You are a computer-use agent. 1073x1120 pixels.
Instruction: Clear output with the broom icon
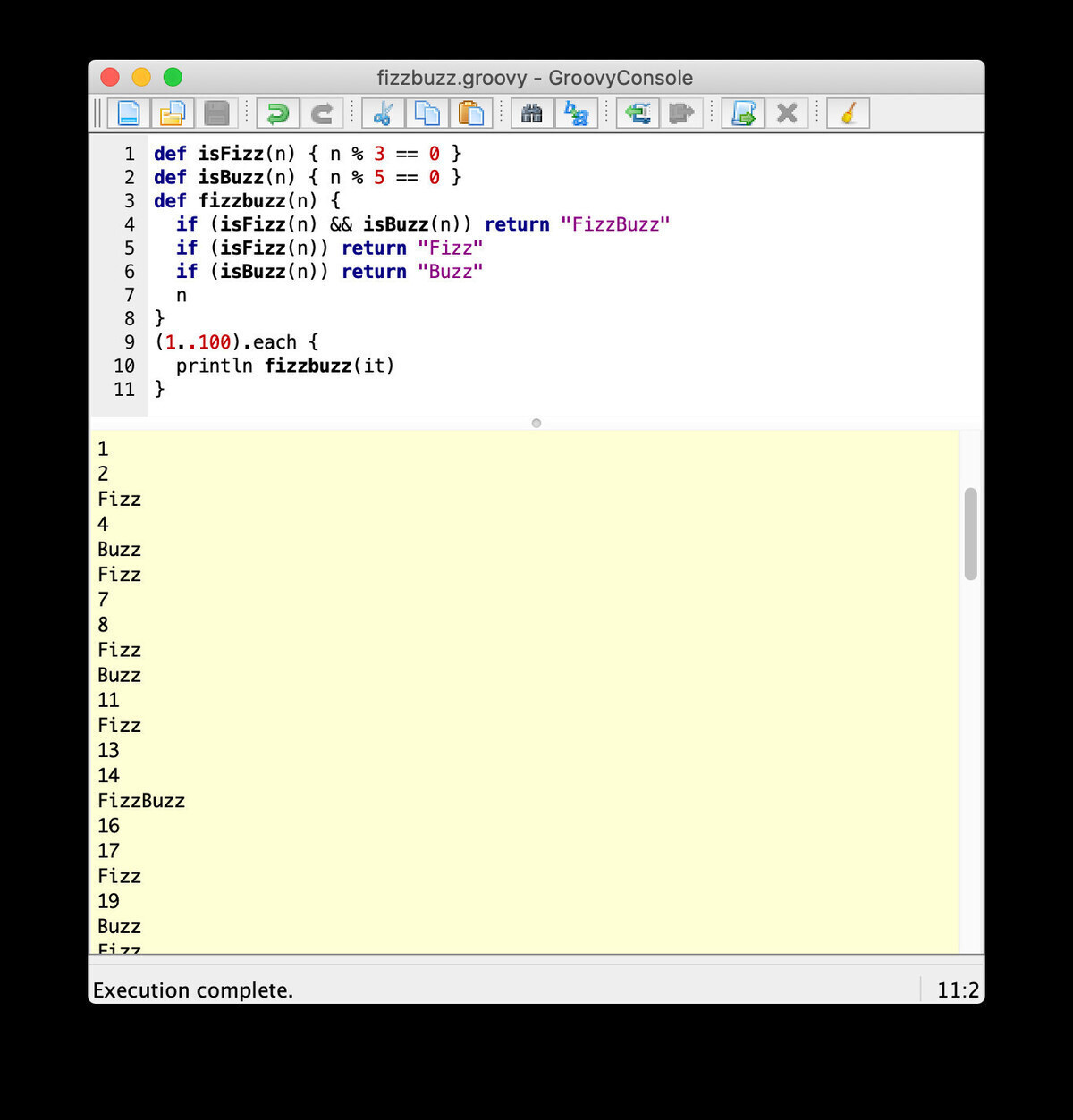coord(849,114)
